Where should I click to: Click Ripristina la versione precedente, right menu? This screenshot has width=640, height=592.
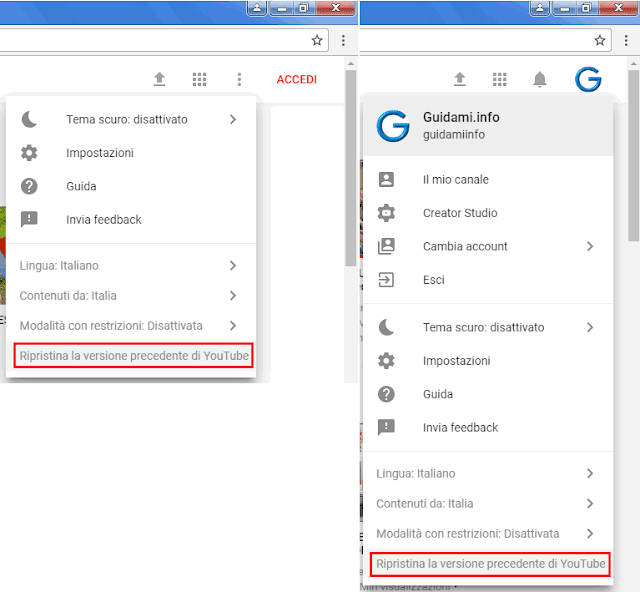pyautogui.click(x=490, y=564)
